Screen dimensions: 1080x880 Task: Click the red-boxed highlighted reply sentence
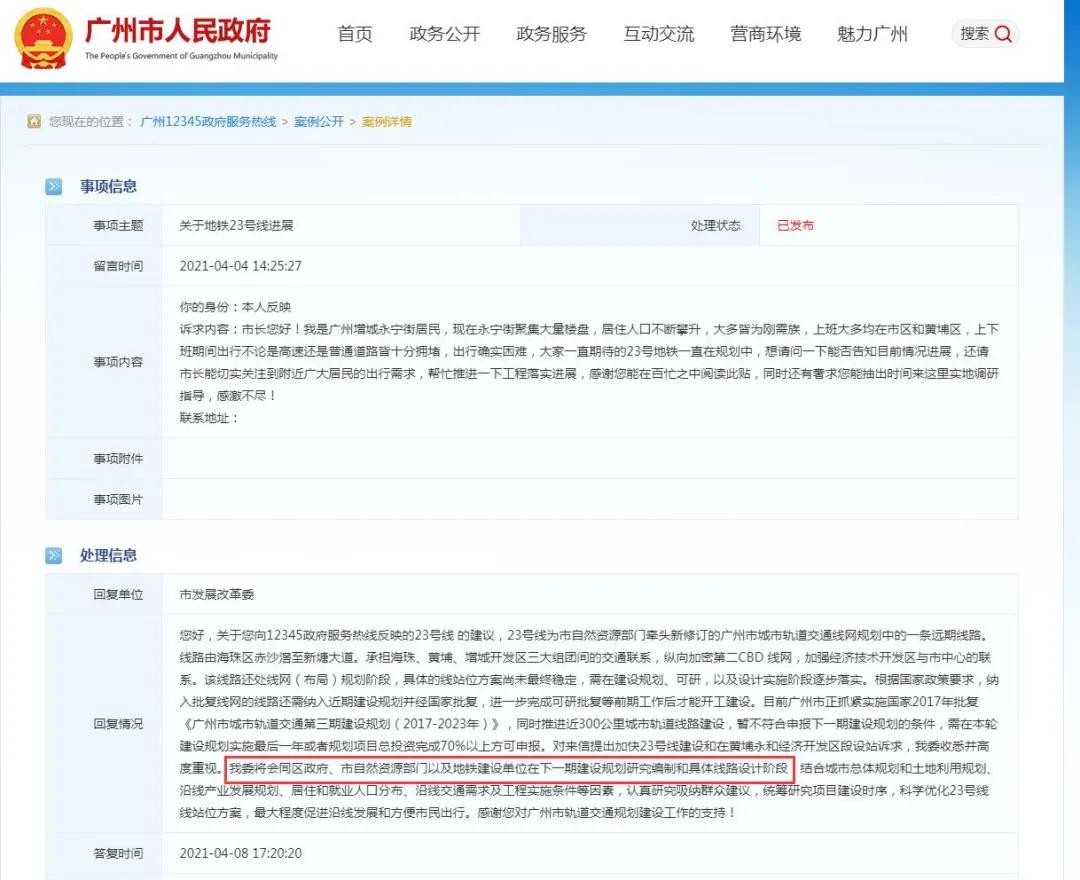[x=510, y=769]
